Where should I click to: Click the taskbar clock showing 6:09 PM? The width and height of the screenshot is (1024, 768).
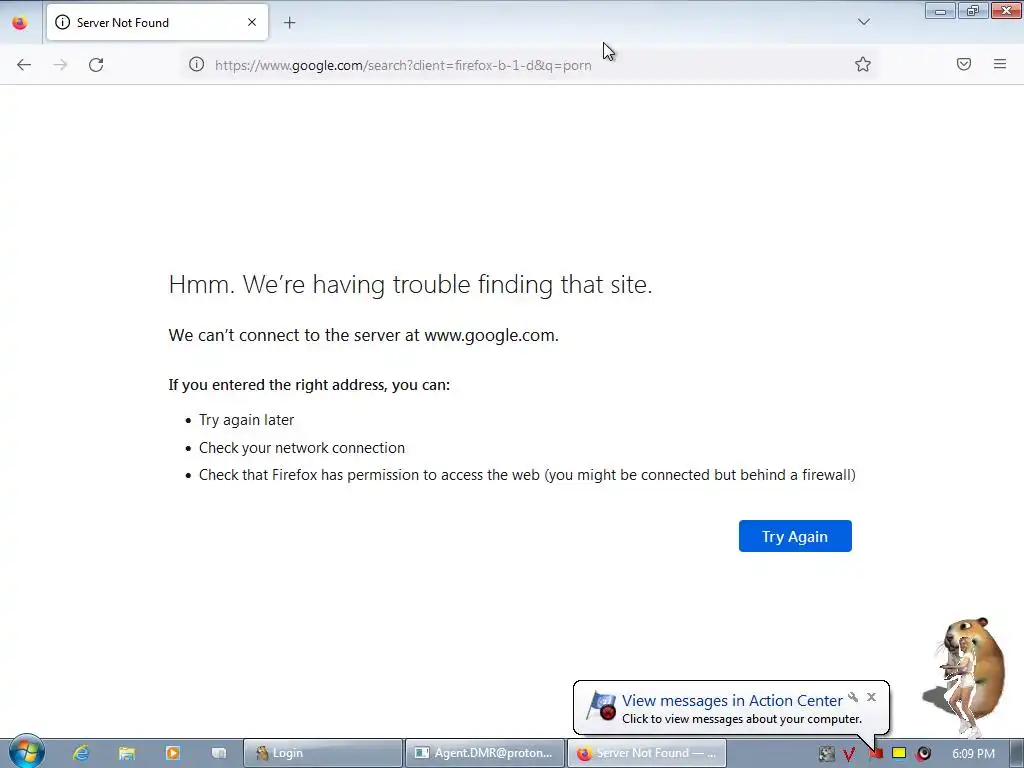click(973, 754)
